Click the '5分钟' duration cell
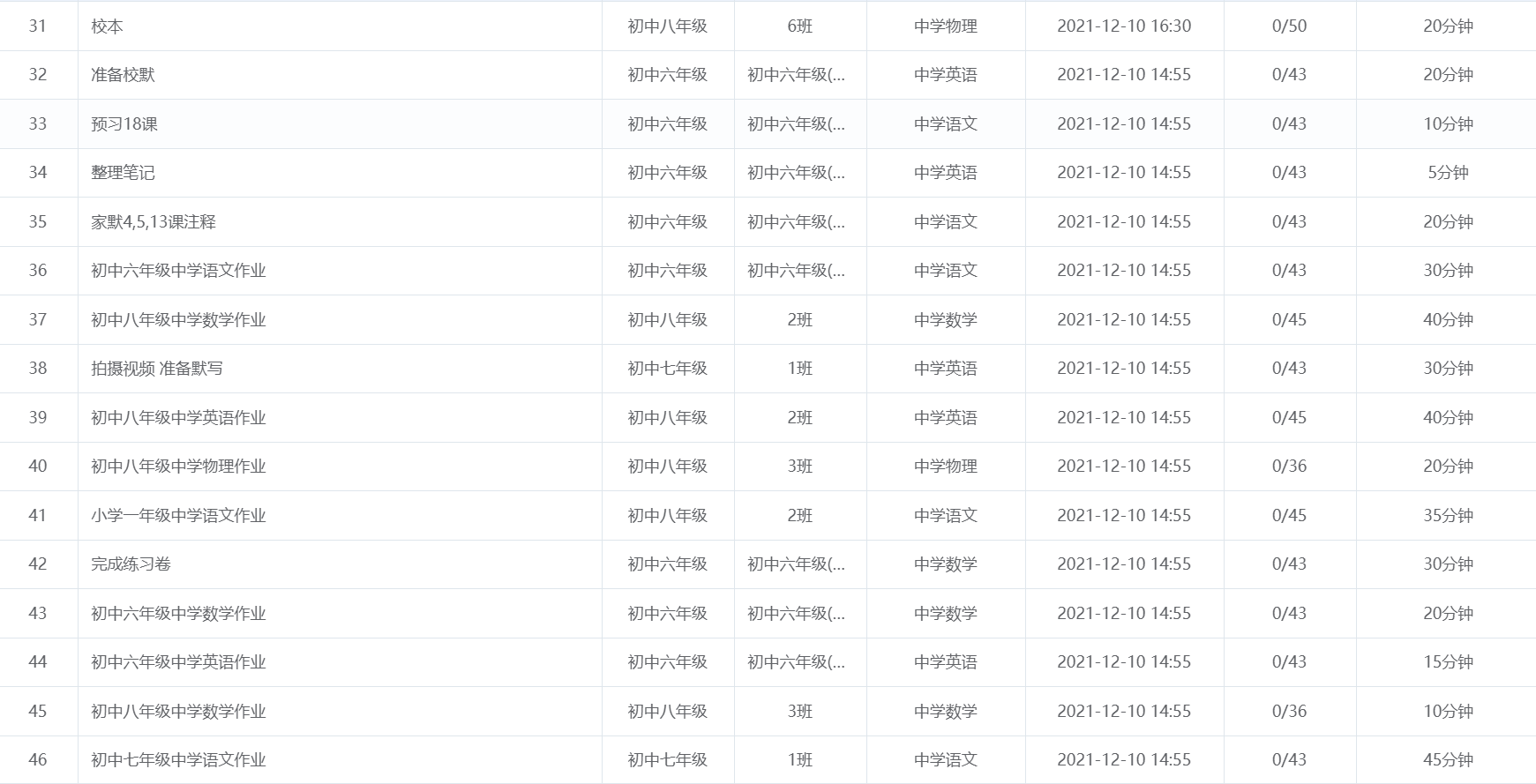This screenshot has height=784, width=1536. [1448, 173]
